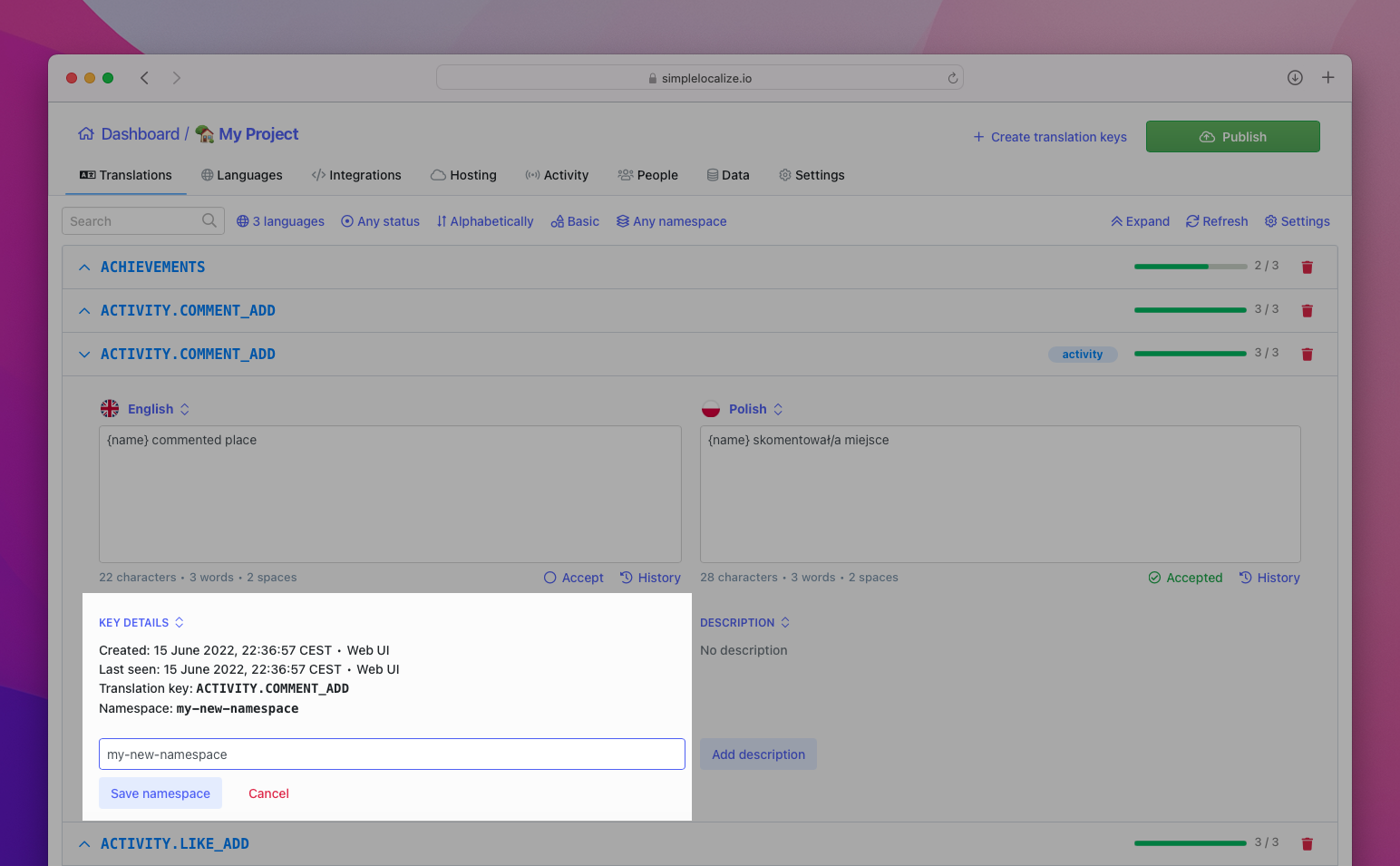1400x866 pixels.
Task: Click the namespace input field
Action: pyautogui.click(x=392, y=754)
